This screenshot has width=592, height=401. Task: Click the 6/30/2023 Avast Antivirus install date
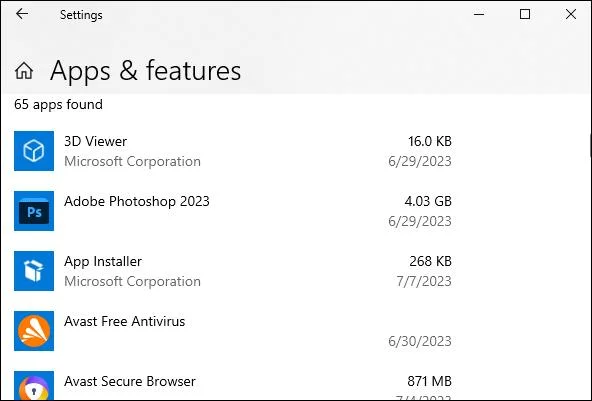tap(420, 341)
